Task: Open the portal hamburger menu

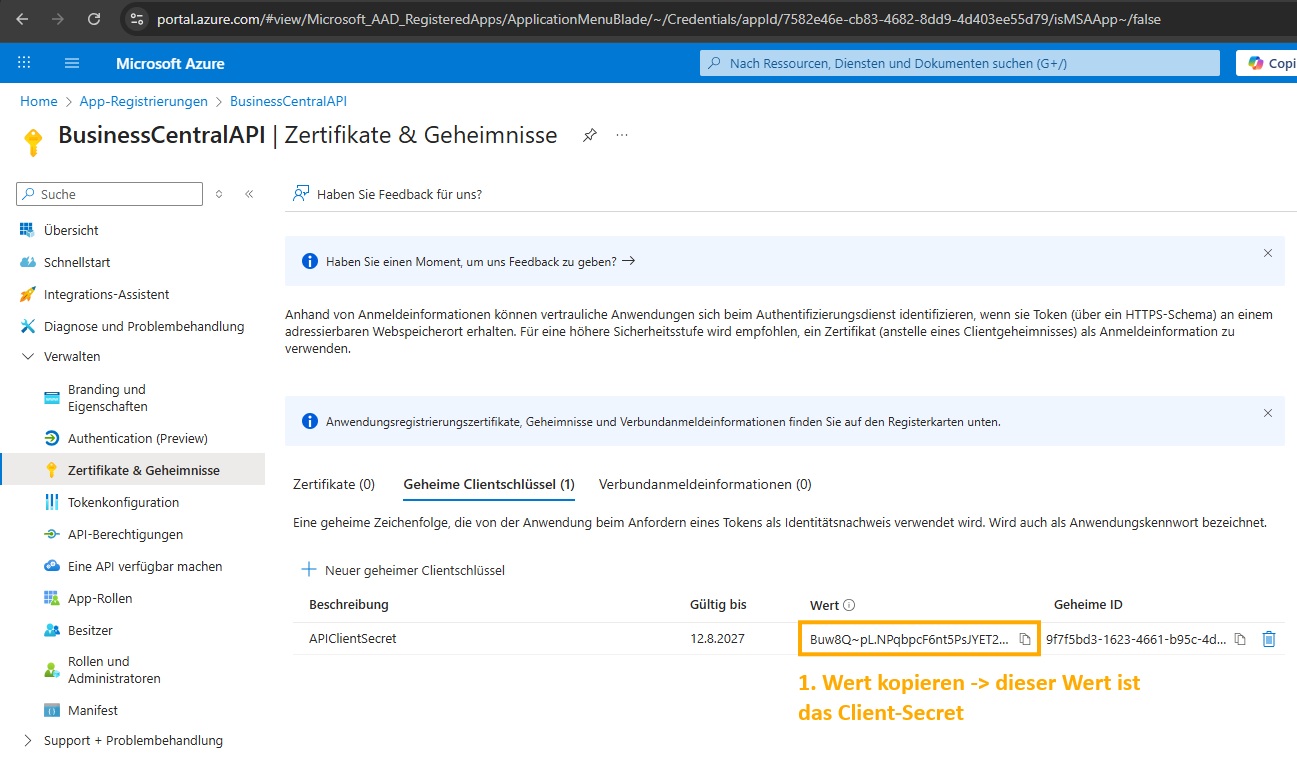Action: [x=72, y=63]
